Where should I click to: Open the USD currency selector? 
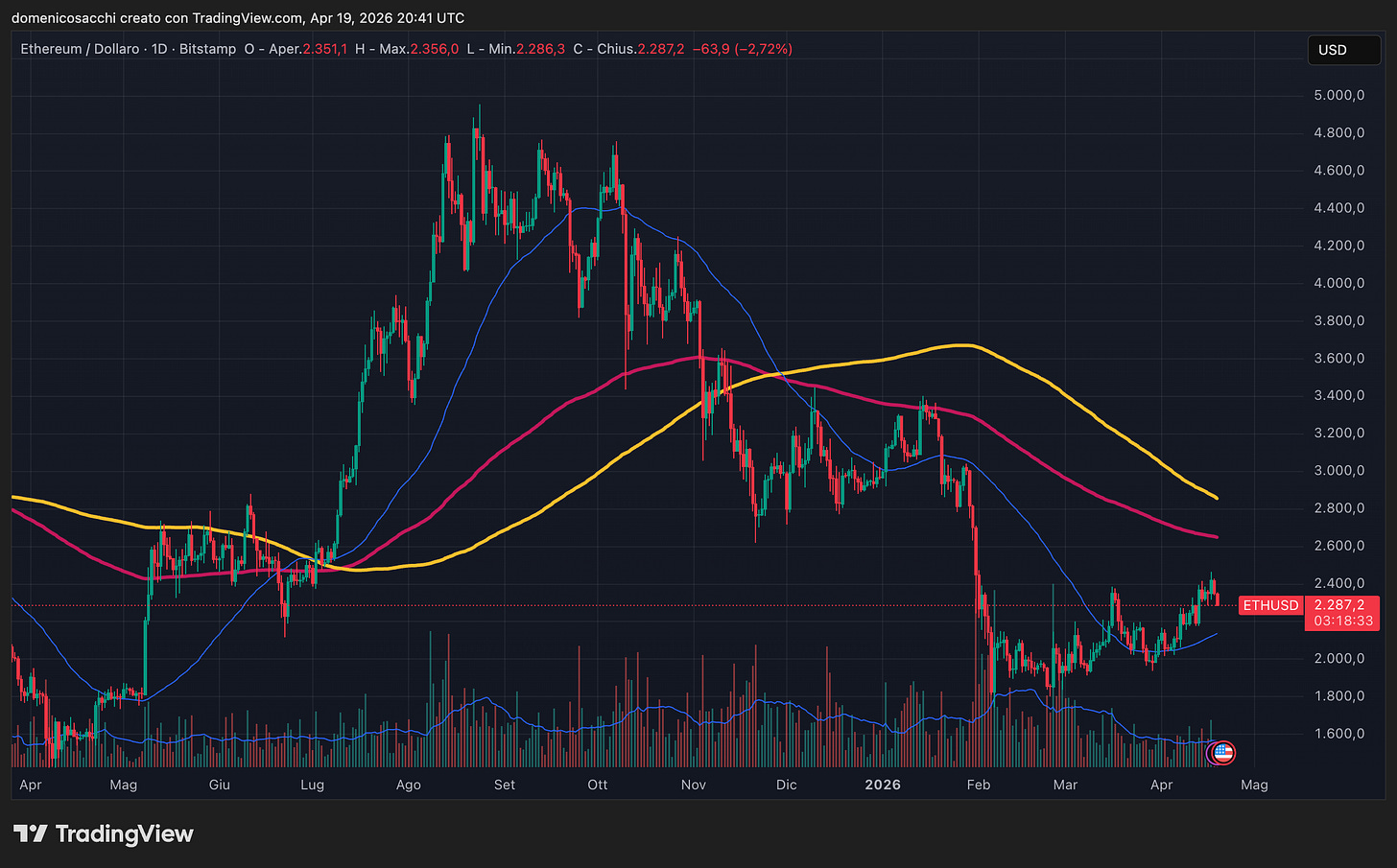point(1343,50)
